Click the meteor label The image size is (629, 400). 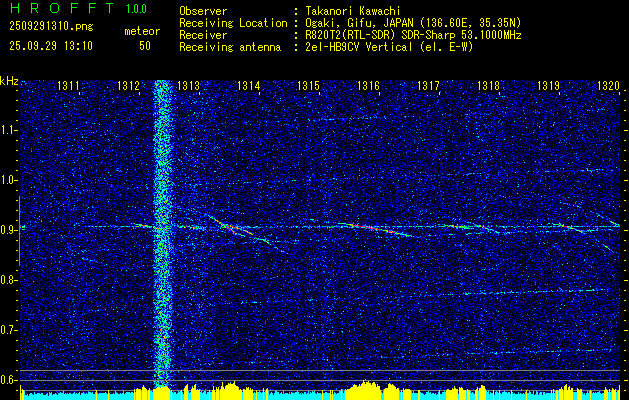pyautogui.click(x=142, y=31)
